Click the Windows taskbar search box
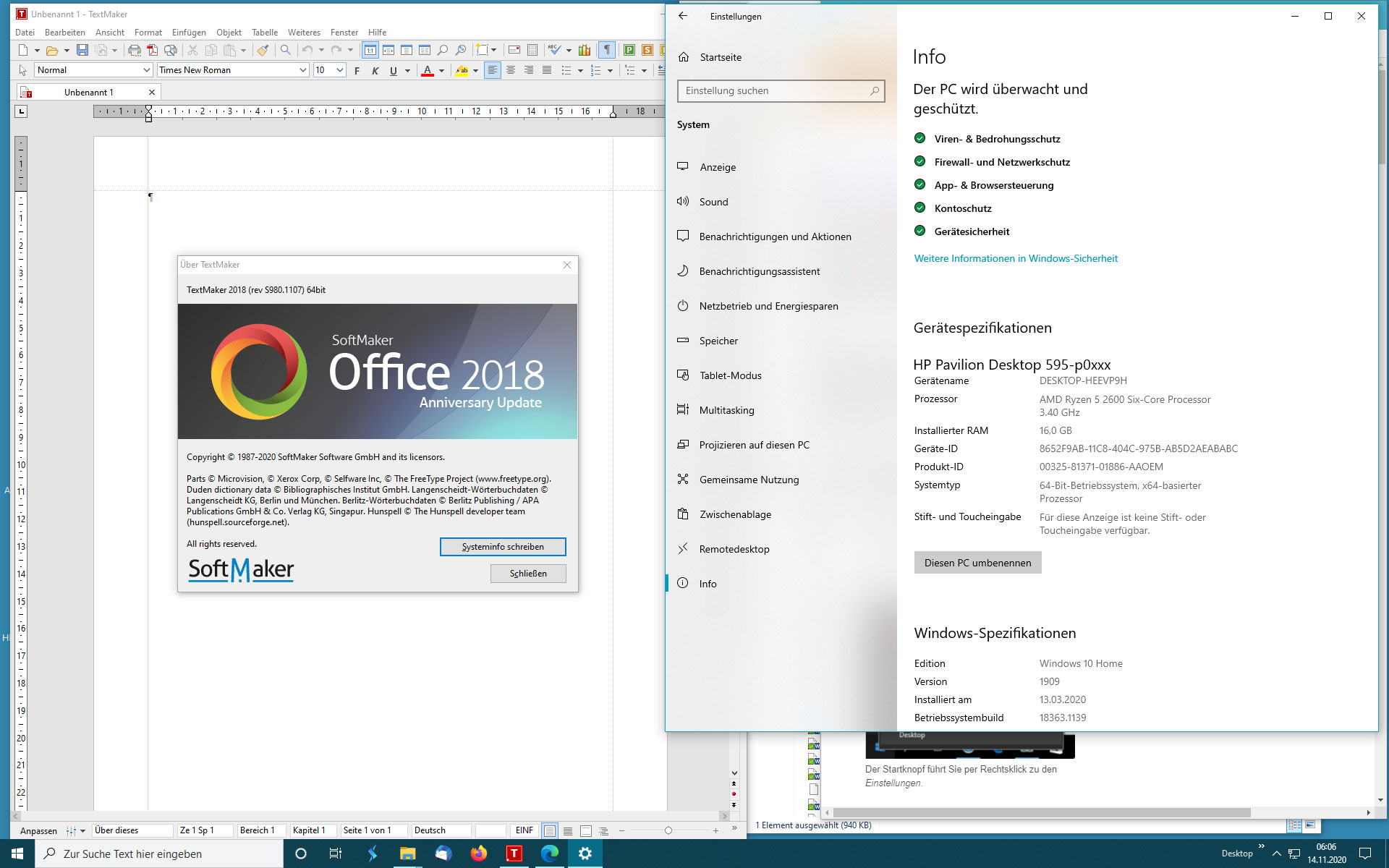 coord(159,854)
